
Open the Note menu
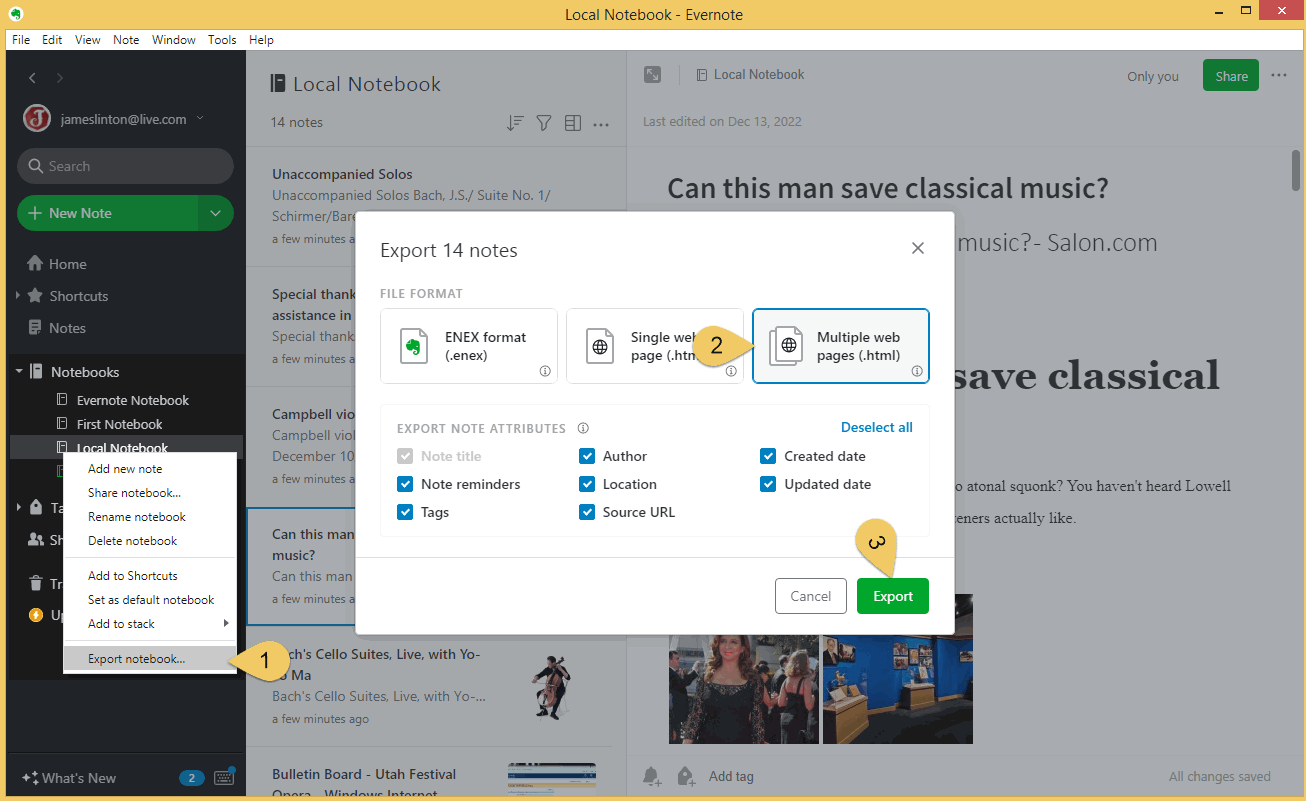126,40
